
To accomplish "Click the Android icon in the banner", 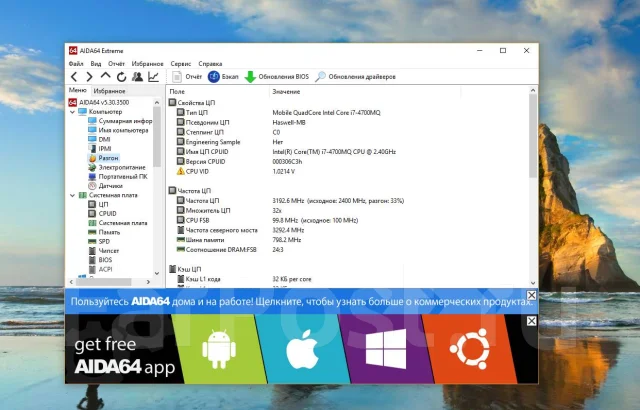I will [219, 349].
